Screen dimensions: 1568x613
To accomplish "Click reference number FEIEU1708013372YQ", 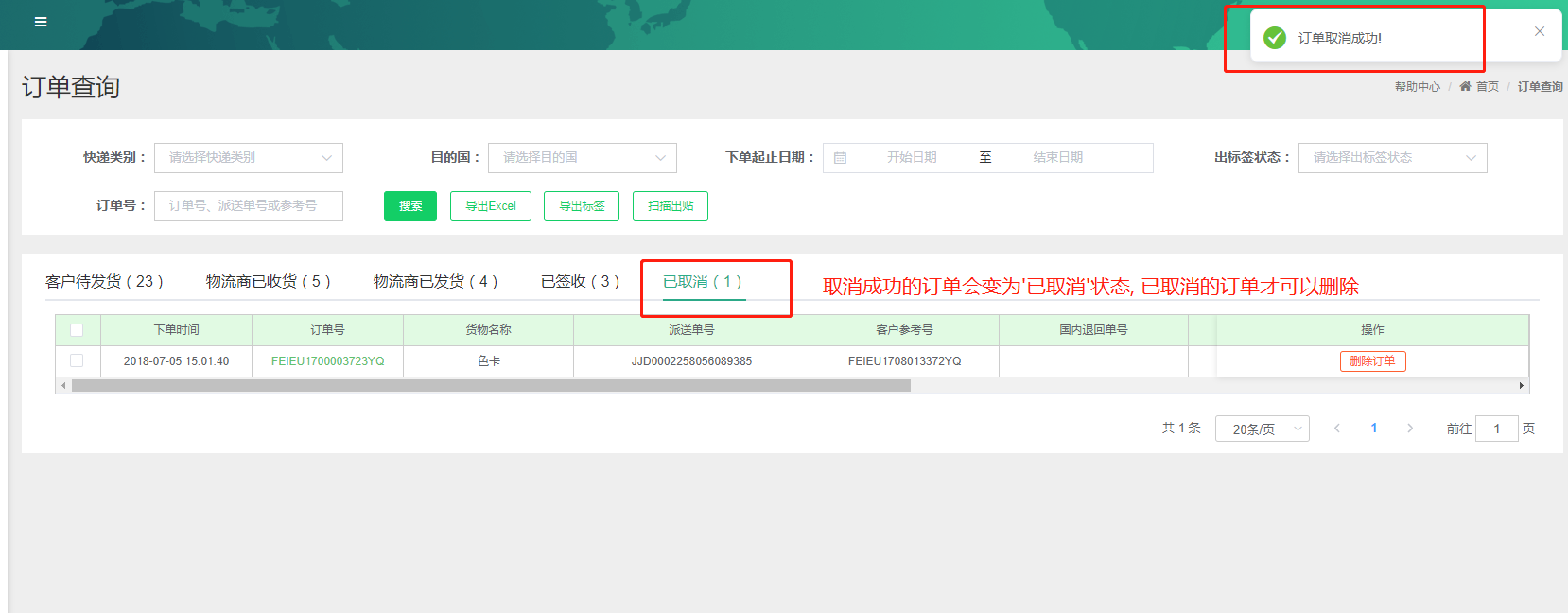I will (904, 361).
